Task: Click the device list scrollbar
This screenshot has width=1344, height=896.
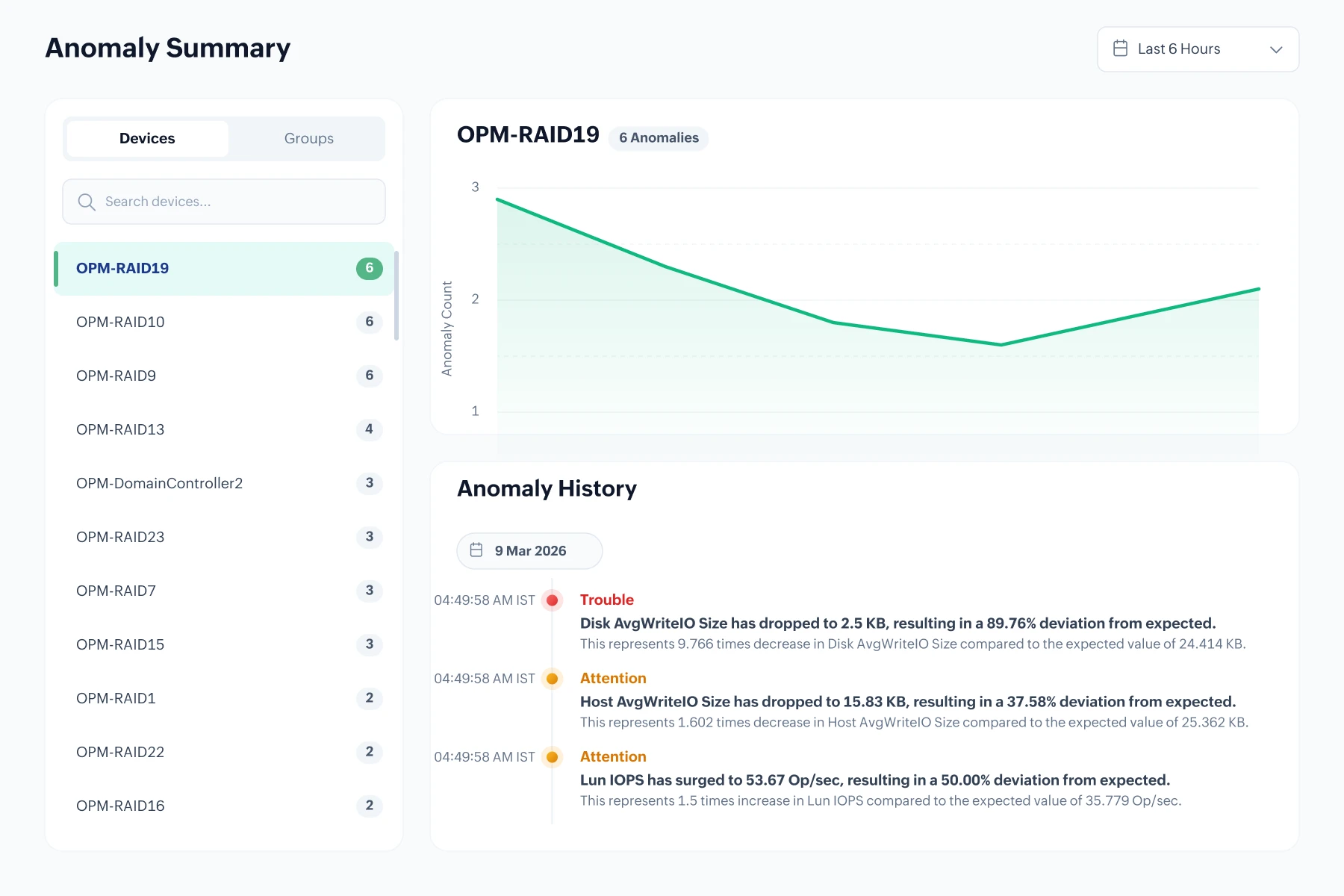Action: tap(396, 296)
